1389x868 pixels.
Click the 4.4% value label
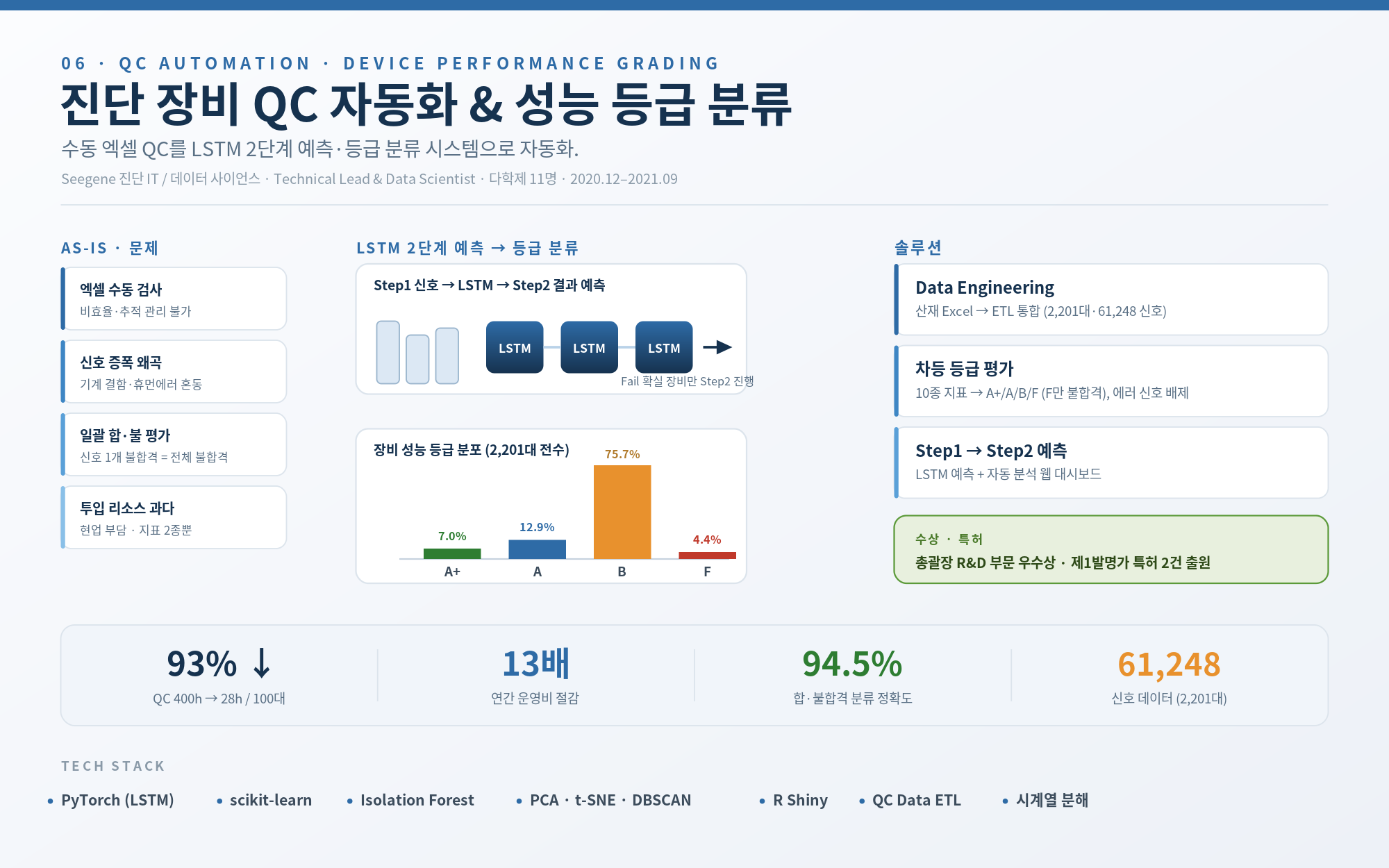(707, 540)
